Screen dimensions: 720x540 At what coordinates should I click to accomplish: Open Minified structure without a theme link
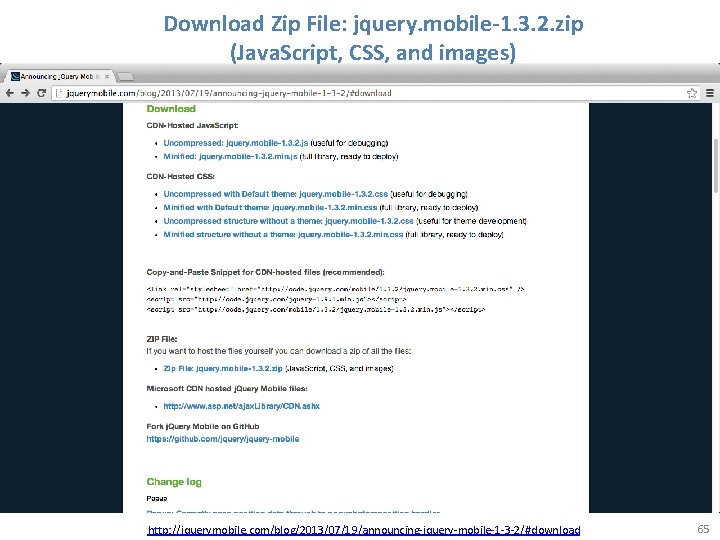coord(283,235)
